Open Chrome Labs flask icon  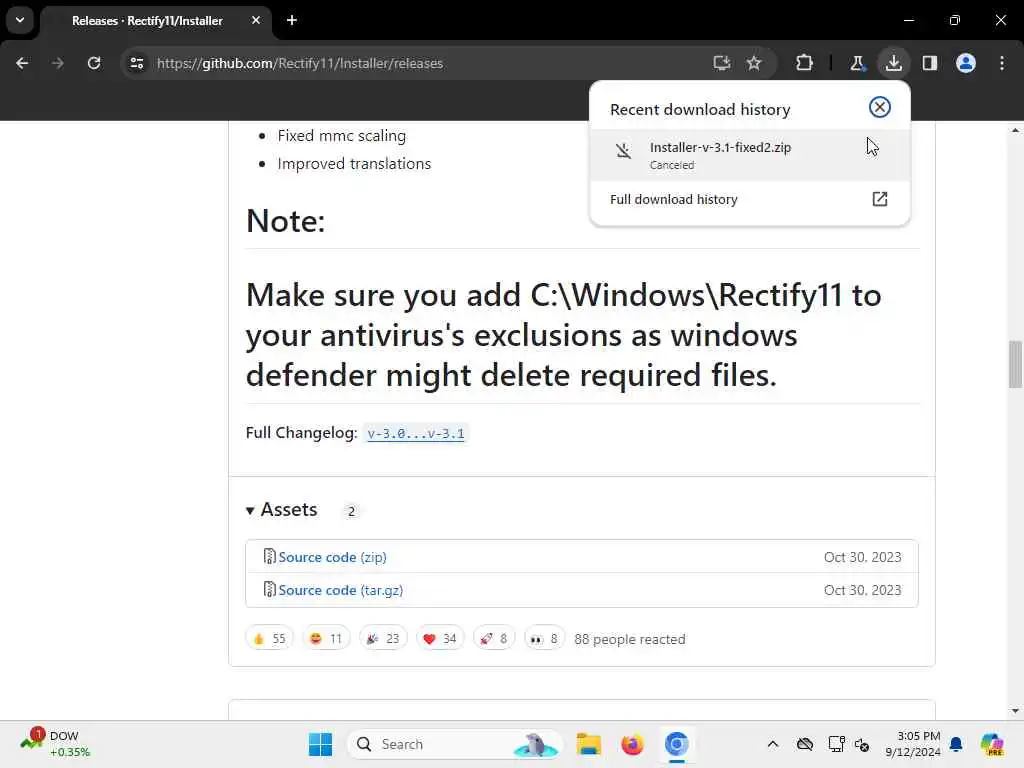tap(857, 63)
